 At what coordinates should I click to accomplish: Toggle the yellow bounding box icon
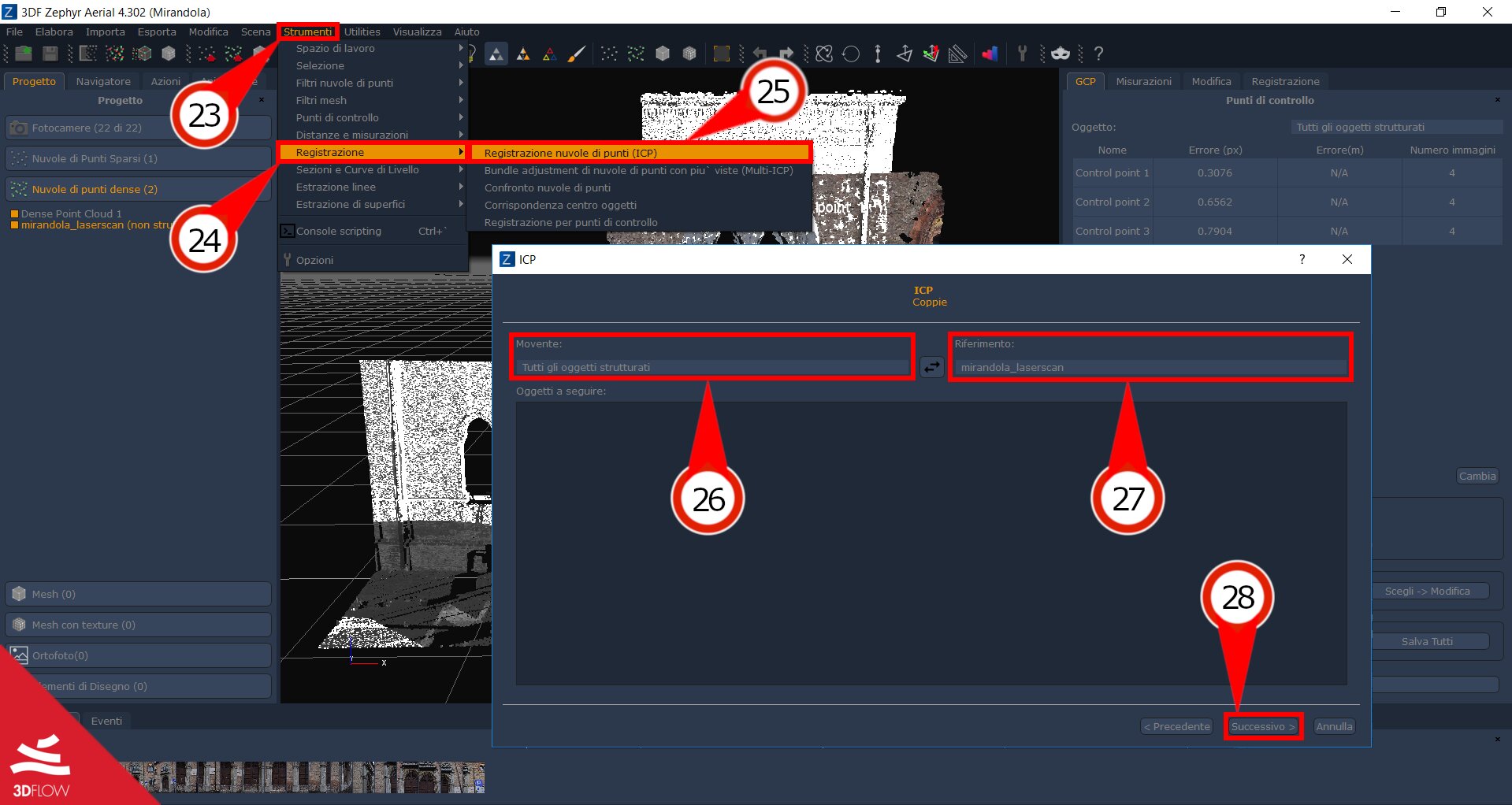click(721, 54)
